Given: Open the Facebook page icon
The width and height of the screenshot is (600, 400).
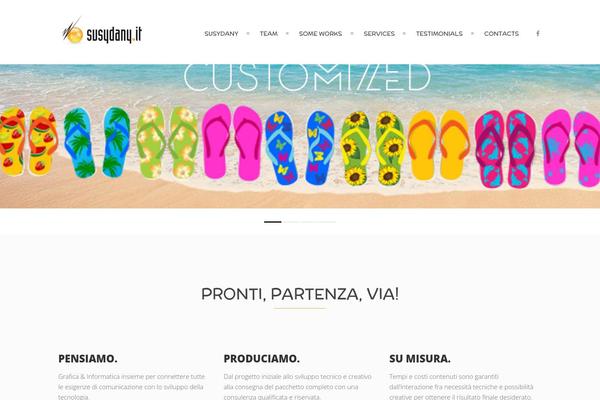Looking at the screenshot, I should 538,34.
